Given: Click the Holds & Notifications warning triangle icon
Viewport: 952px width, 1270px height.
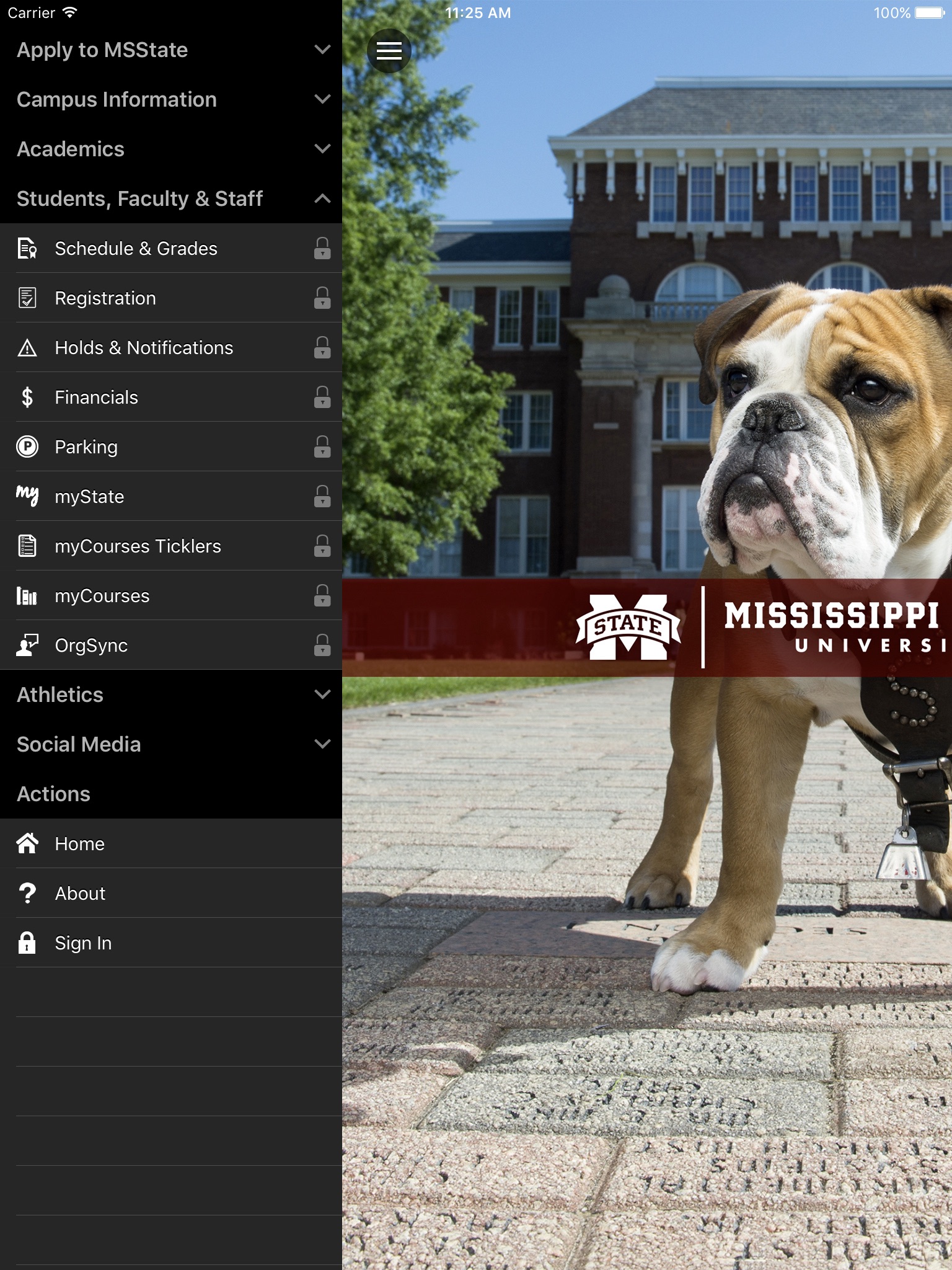Looking at the screenshot, I should [x=27, y=348].
